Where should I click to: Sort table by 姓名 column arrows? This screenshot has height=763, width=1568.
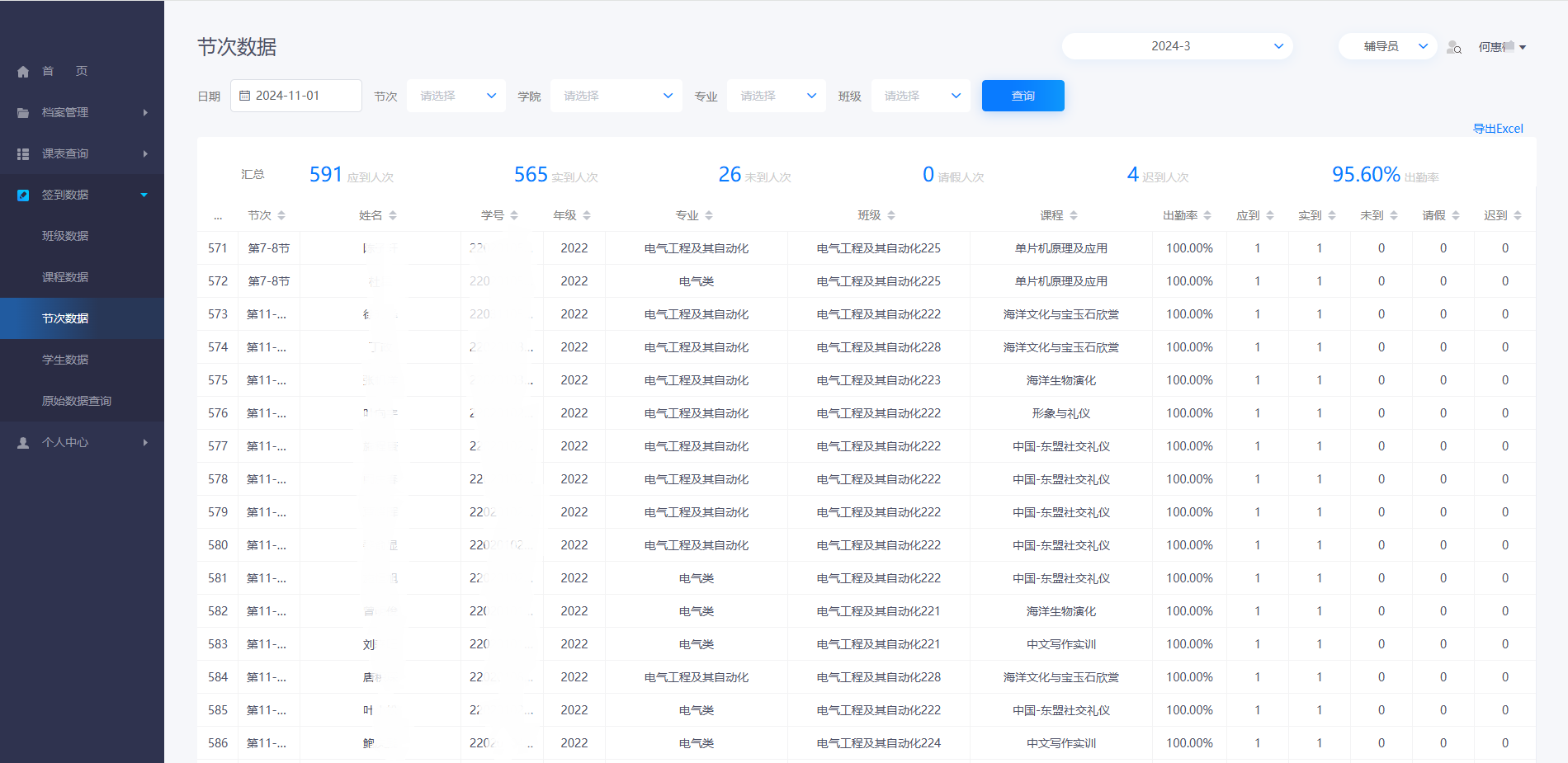(x=393, y=215)
